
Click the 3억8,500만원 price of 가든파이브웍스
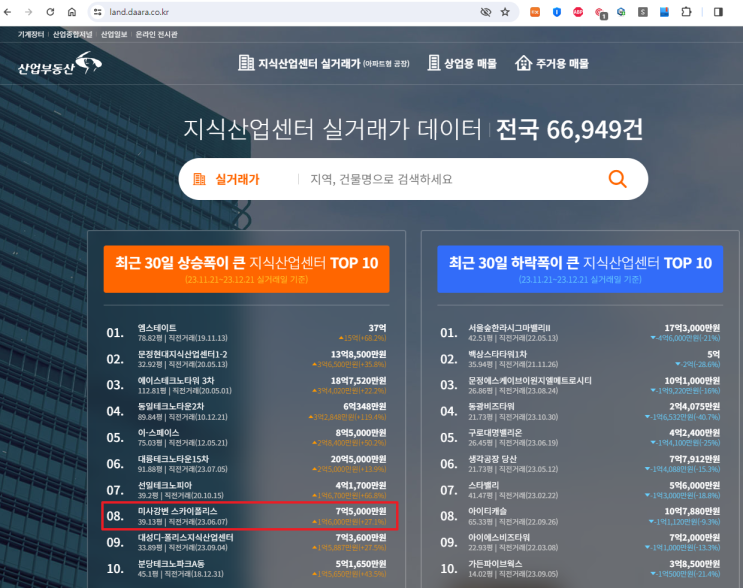(x=694, y=564)
